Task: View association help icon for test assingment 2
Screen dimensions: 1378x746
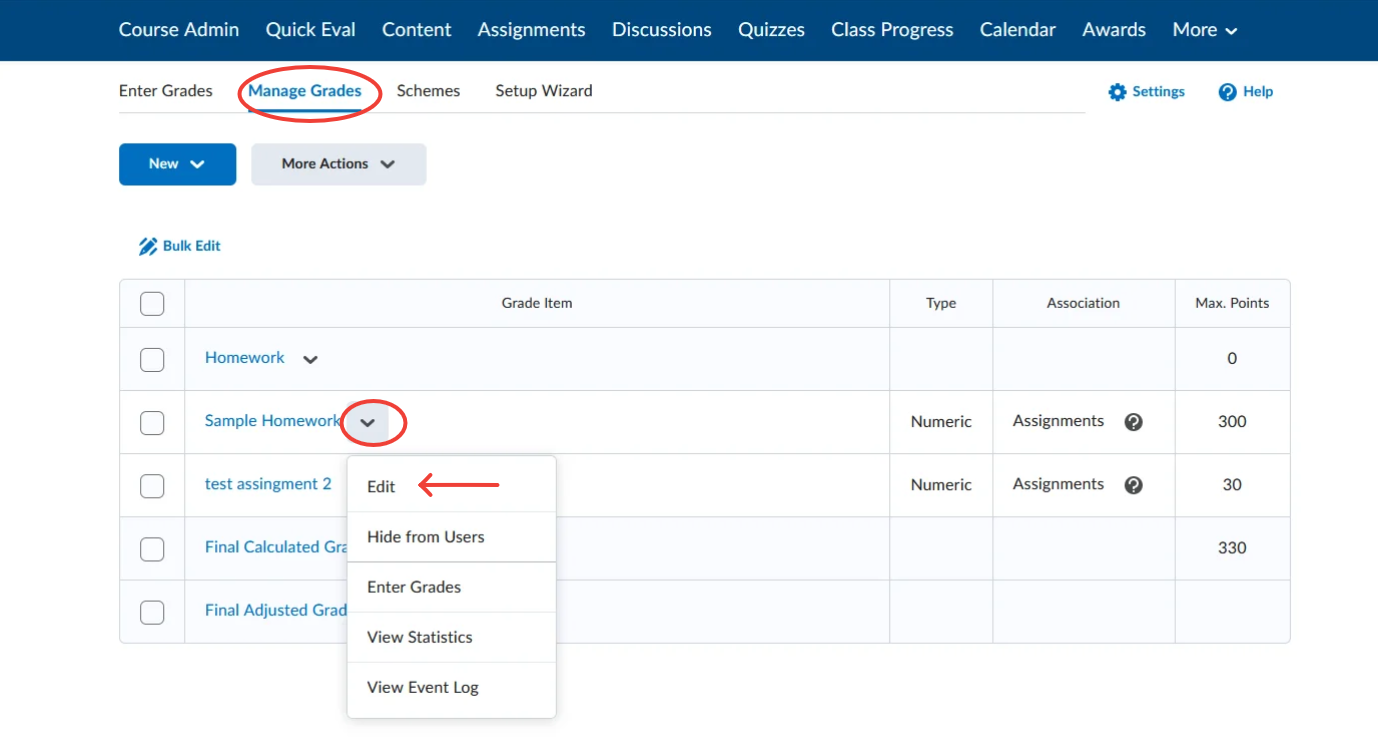Action: pos(1133,484)
